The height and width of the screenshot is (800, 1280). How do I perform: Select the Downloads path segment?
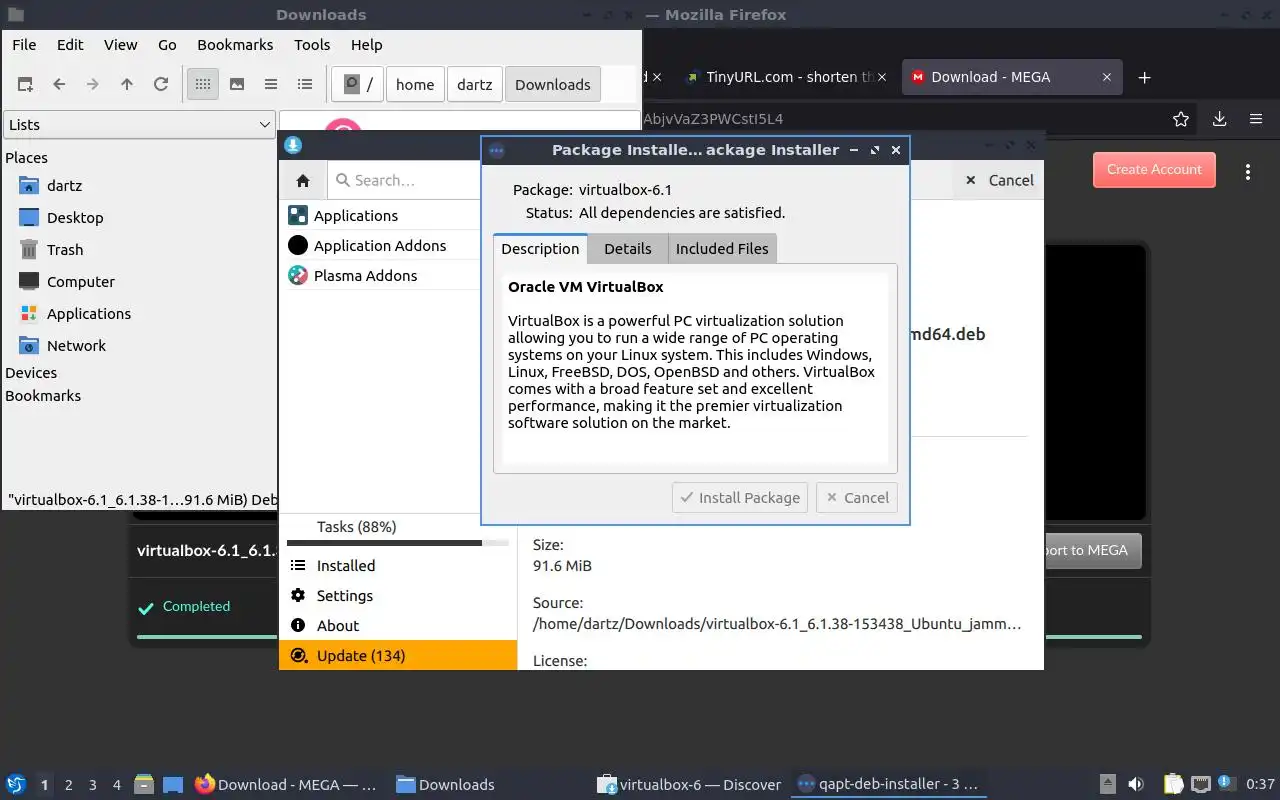coord(553,85)
